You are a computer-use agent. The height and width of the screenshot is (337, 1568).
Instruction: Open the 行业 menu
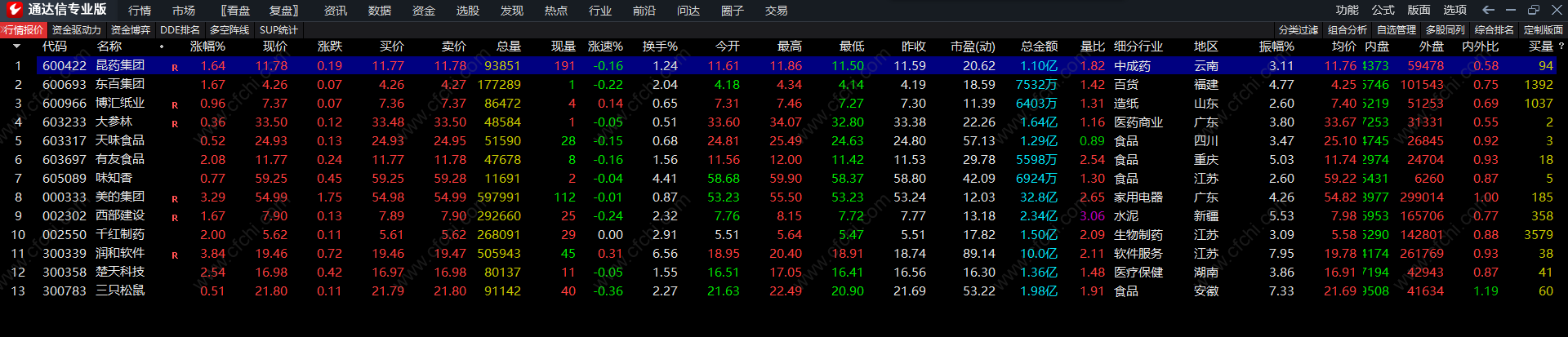pyautogui.click(x=600, y=11)
